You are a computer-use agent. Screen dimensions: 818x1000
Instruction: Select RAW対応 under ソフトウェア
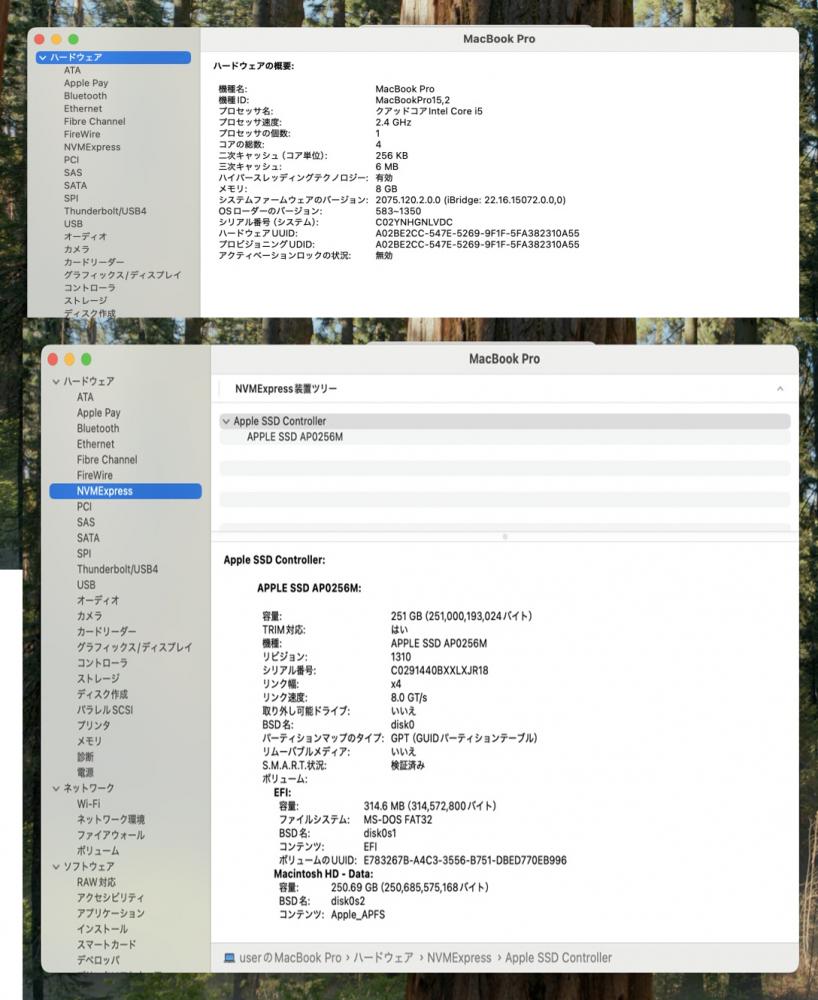click(x=96, y=882)
